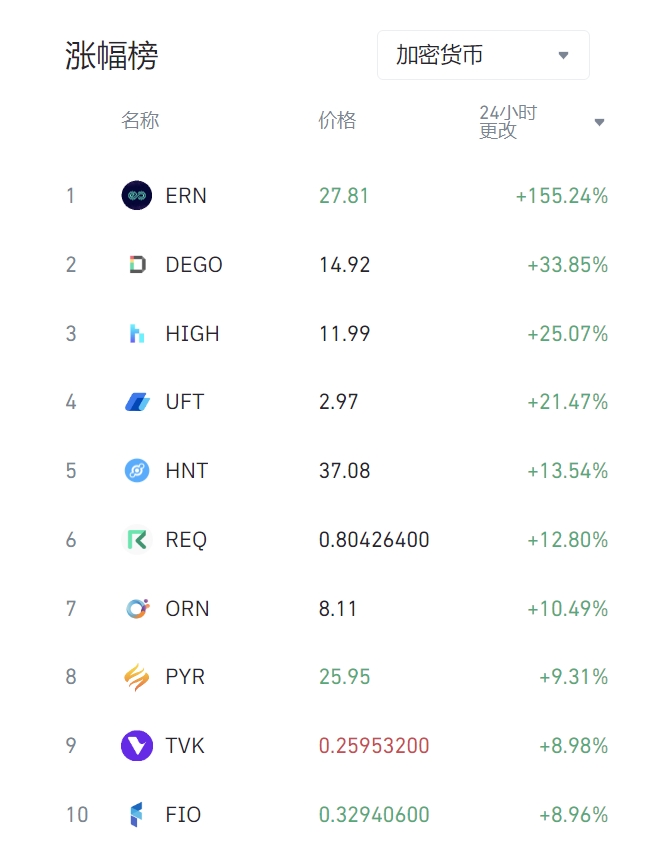
Task: Click the 涨幅榜 heading
Action: pos(112,56)
